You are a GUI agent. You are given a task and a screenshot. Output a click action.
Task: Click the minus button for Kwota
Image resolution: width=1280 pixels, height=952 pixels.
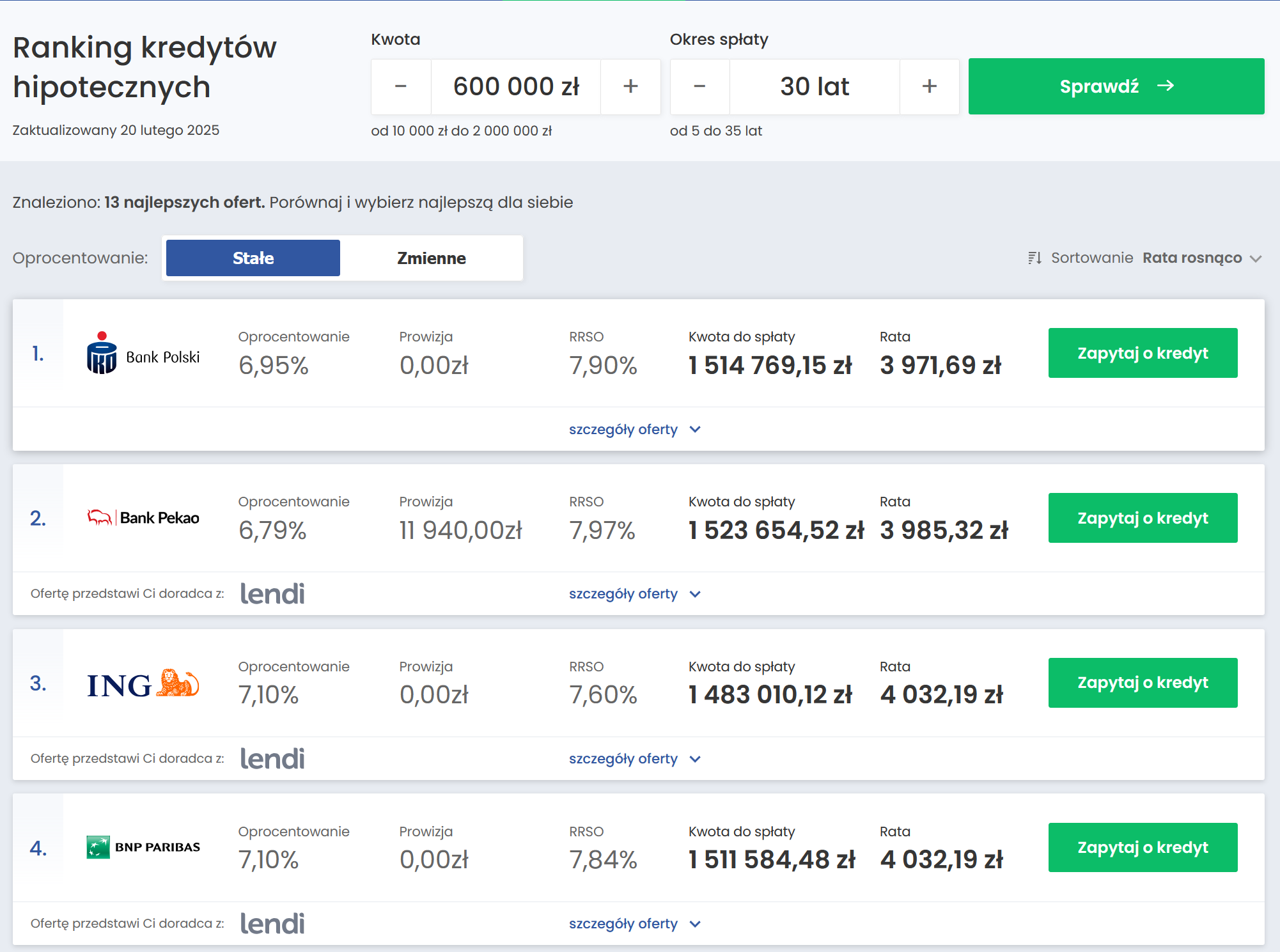401,86
